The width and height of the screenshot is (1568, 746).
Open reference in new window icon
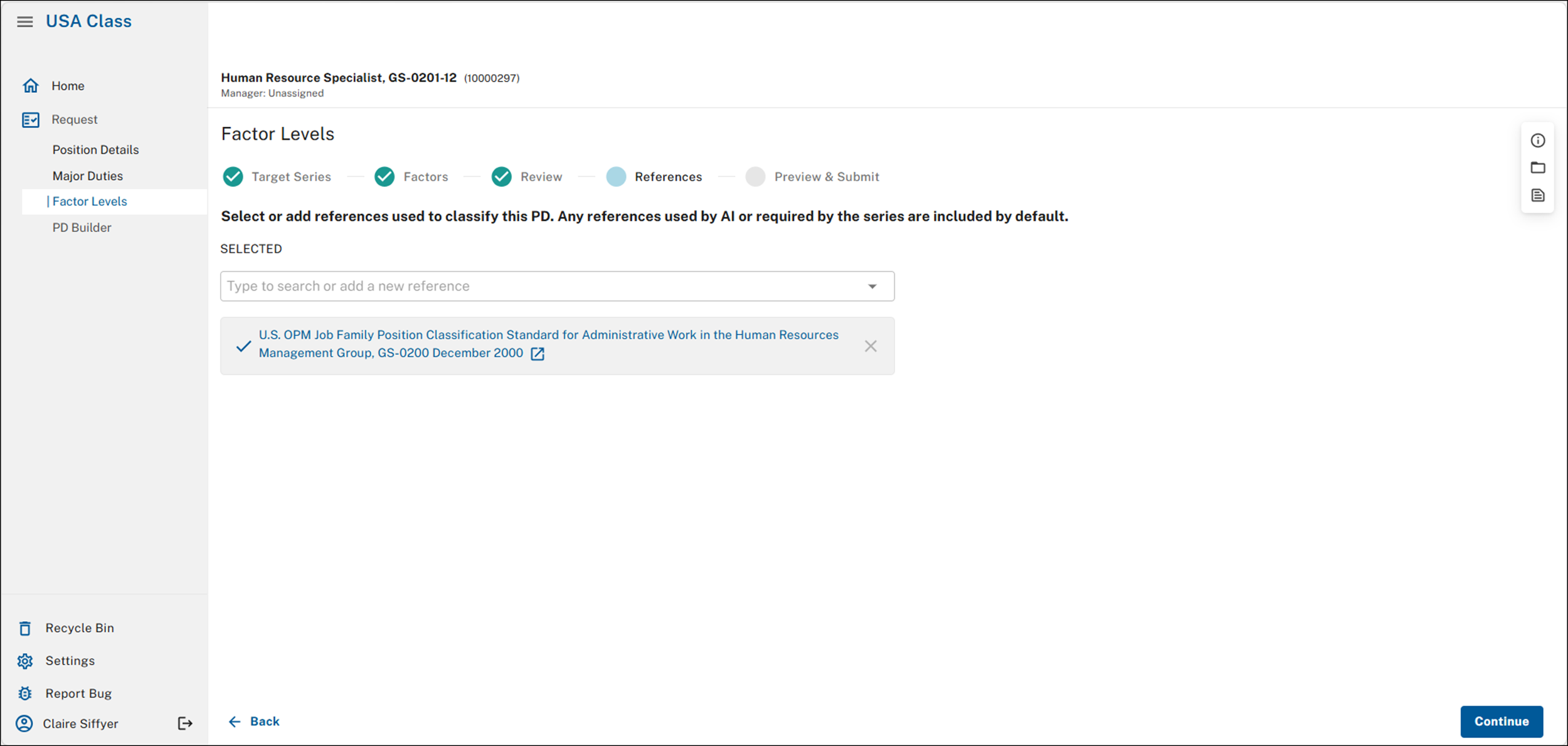tap(538, 354)
